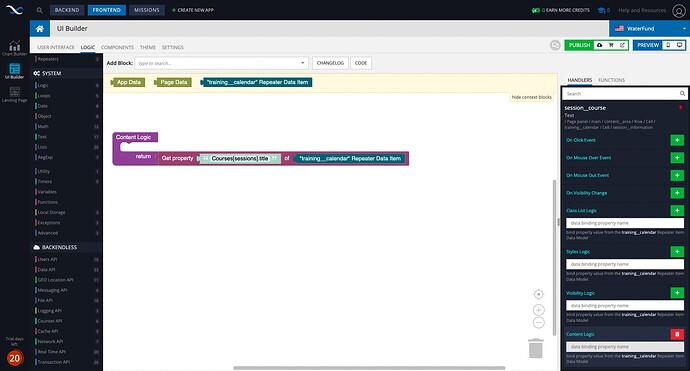The width and height of the screenshot is (690, 371).
Task: Open Landing Page in the sidebar
Action: (15, 94)
